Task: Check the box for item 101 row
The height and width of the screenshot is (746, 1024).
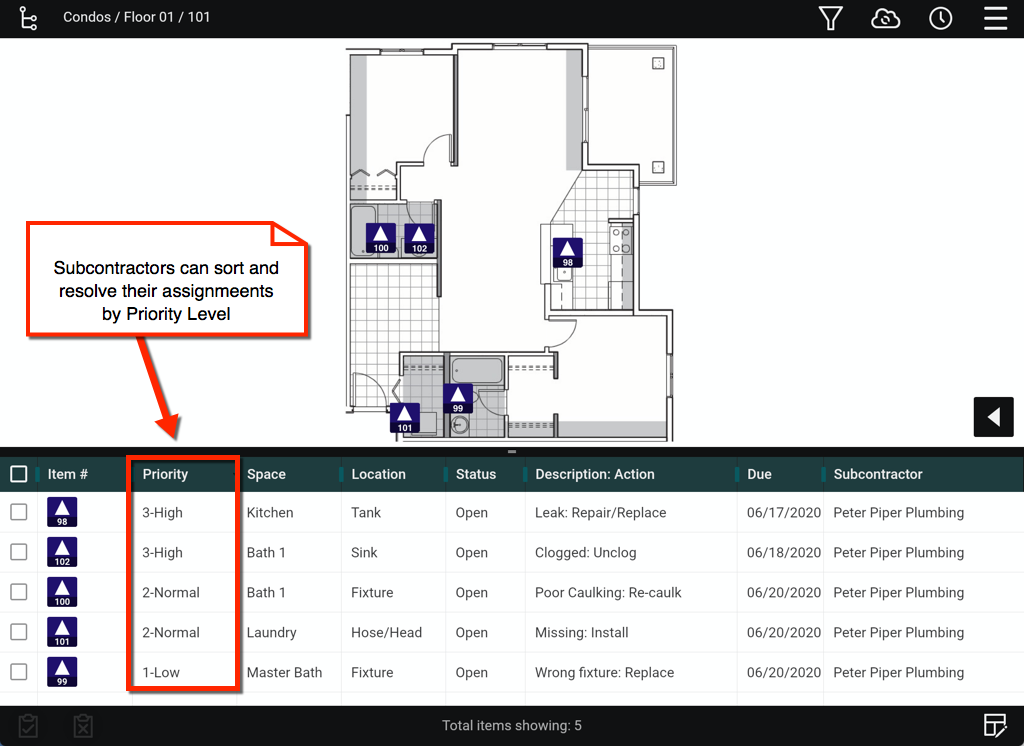Action: pos(19,632)
